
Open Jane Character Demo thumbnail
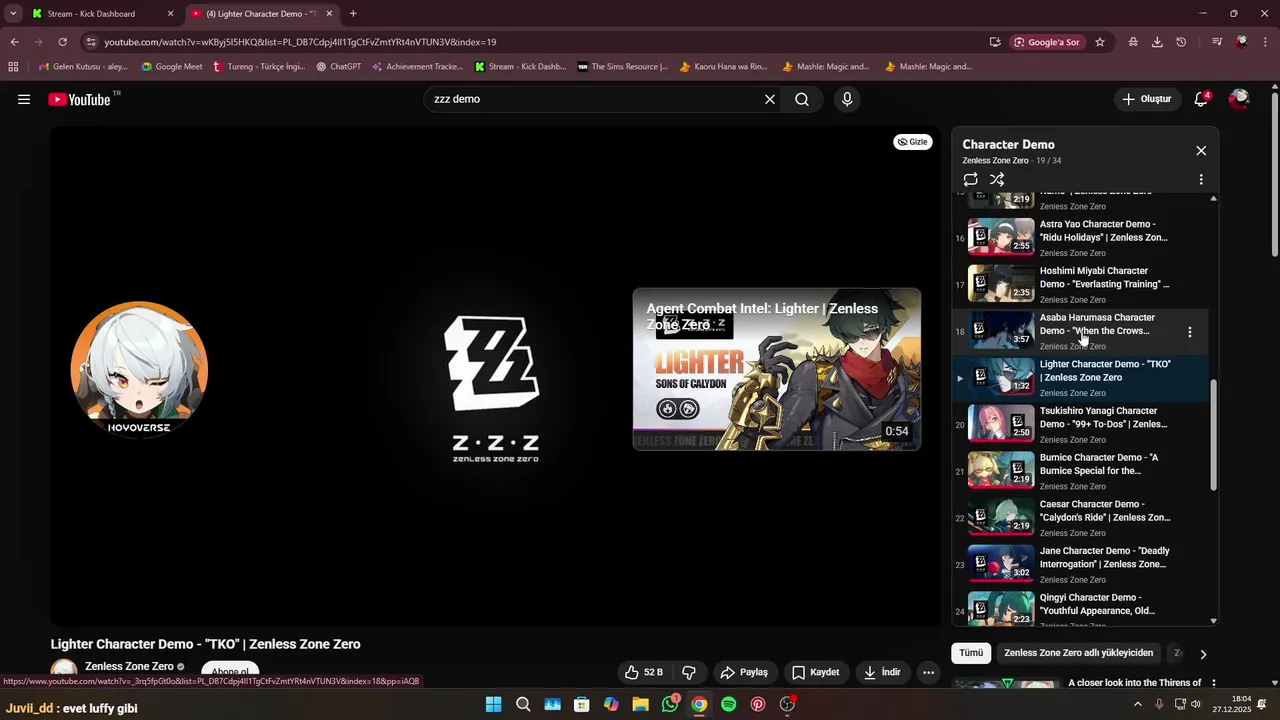(1001, 564)
